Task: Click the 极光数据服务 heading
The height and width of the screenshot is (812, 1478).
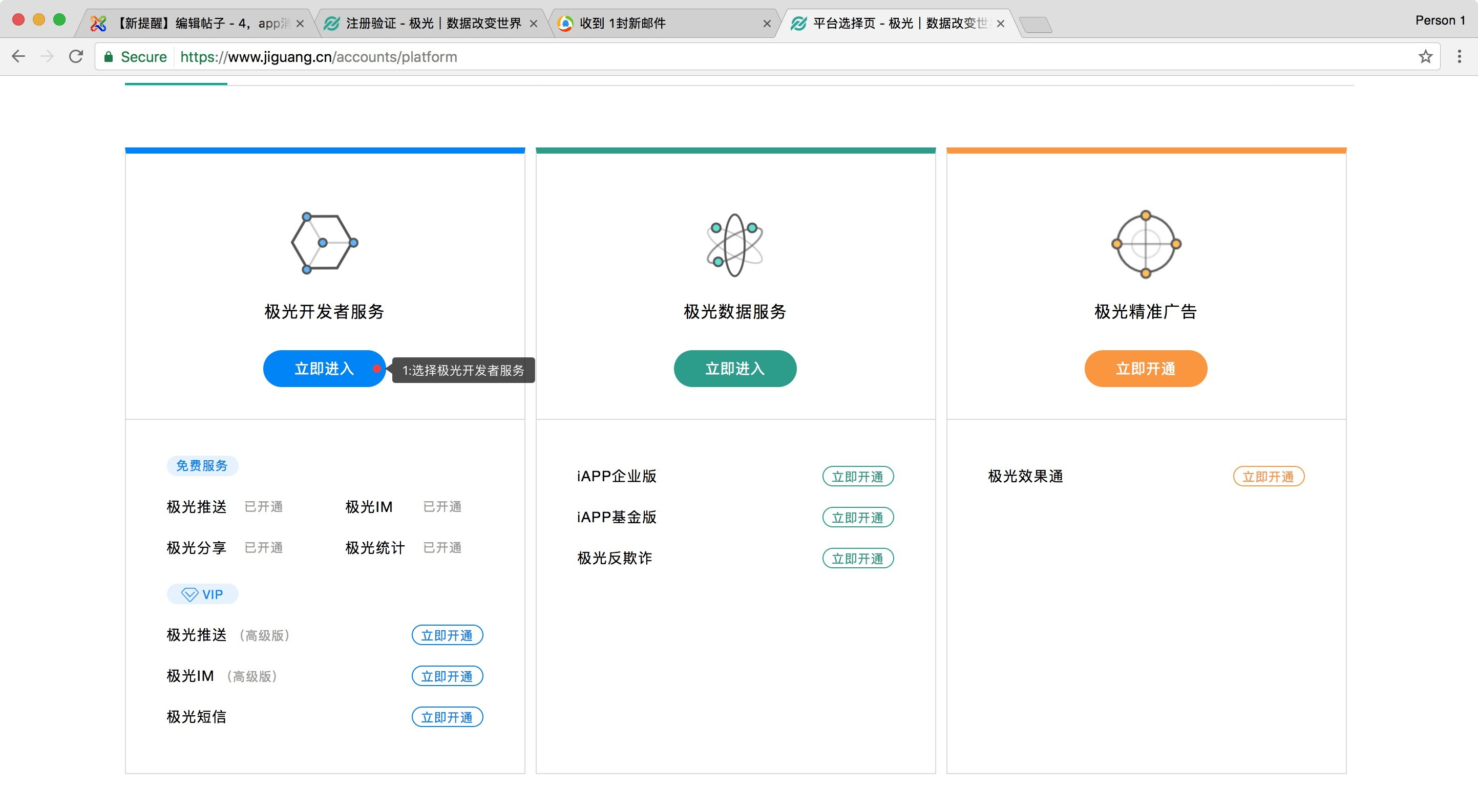Action: tap(735, 311)
